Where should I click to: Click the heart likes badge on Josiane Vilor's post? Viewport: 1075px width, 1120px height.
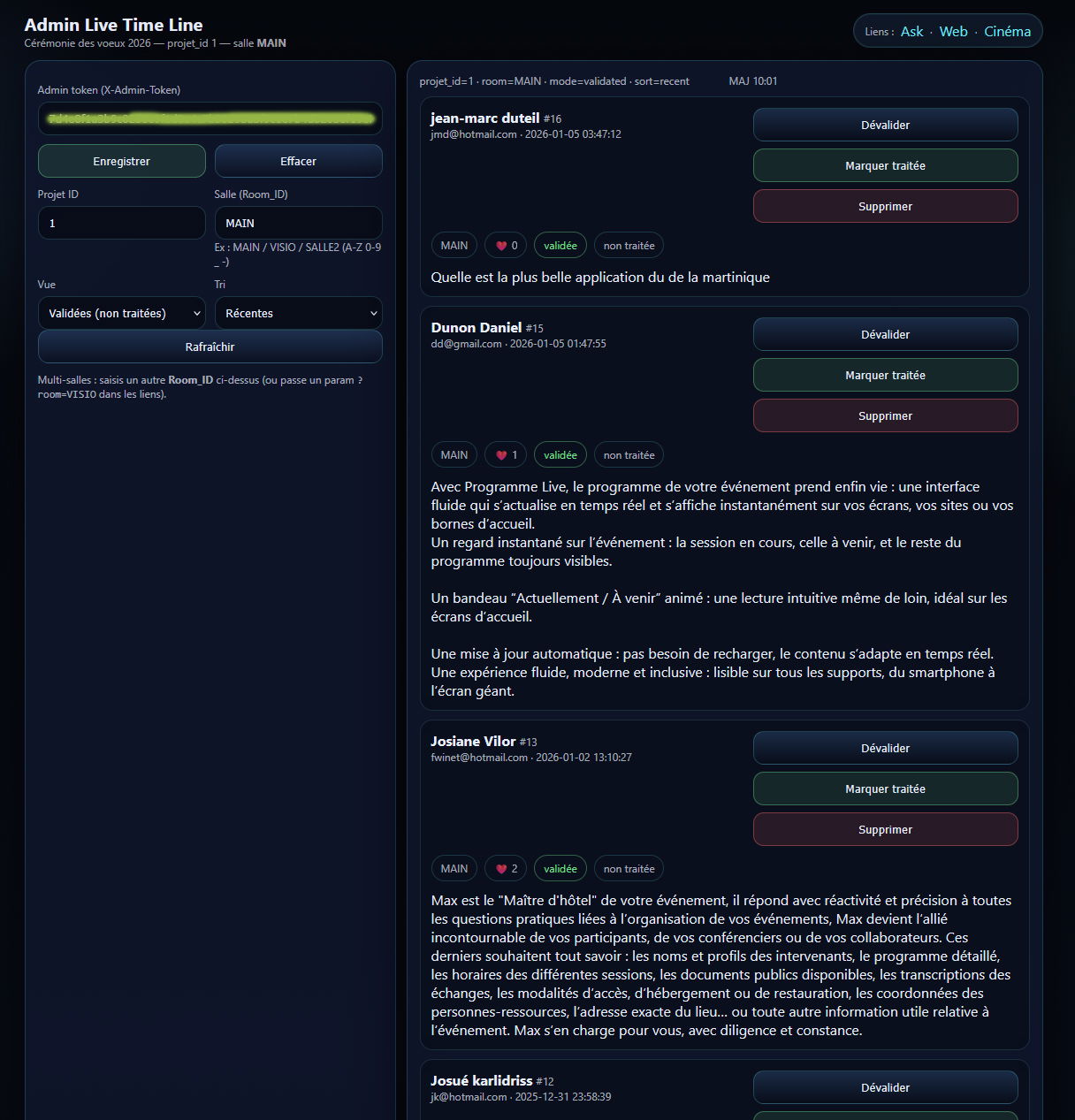[x=506, y=869]
